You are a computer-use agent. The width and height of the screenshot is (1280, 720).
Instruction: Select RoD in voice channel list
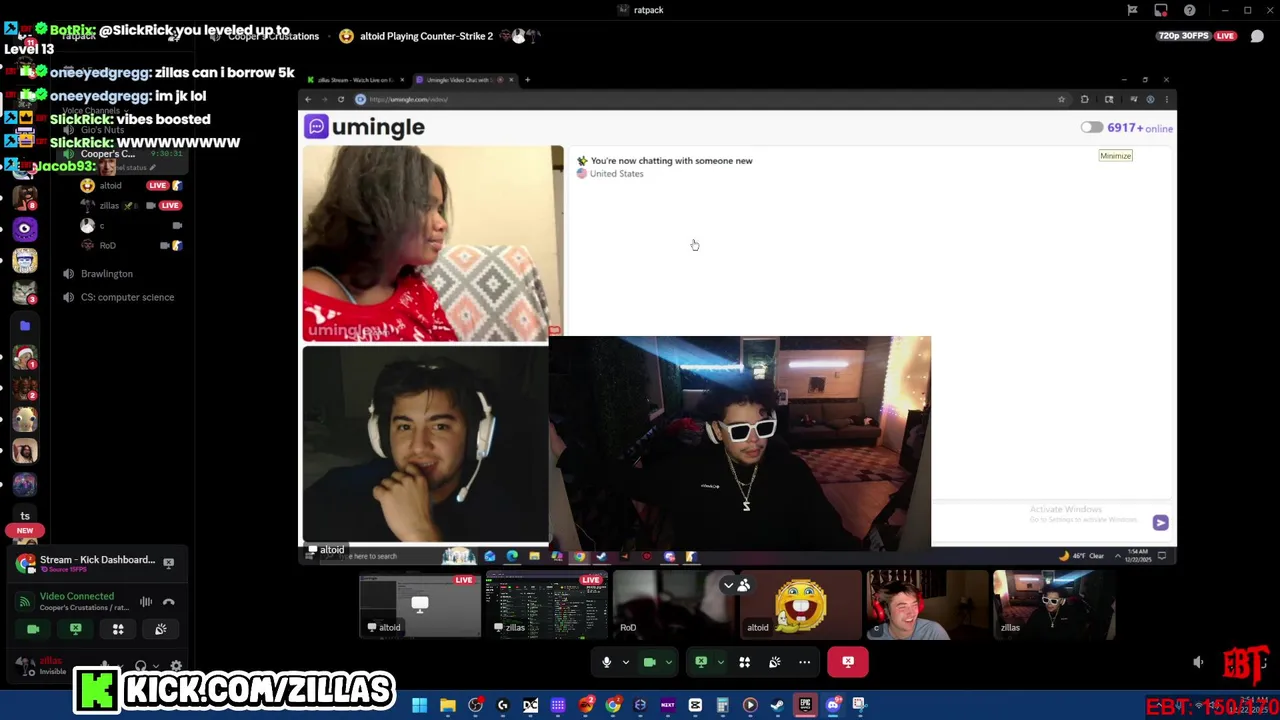[x=107, y=245]
